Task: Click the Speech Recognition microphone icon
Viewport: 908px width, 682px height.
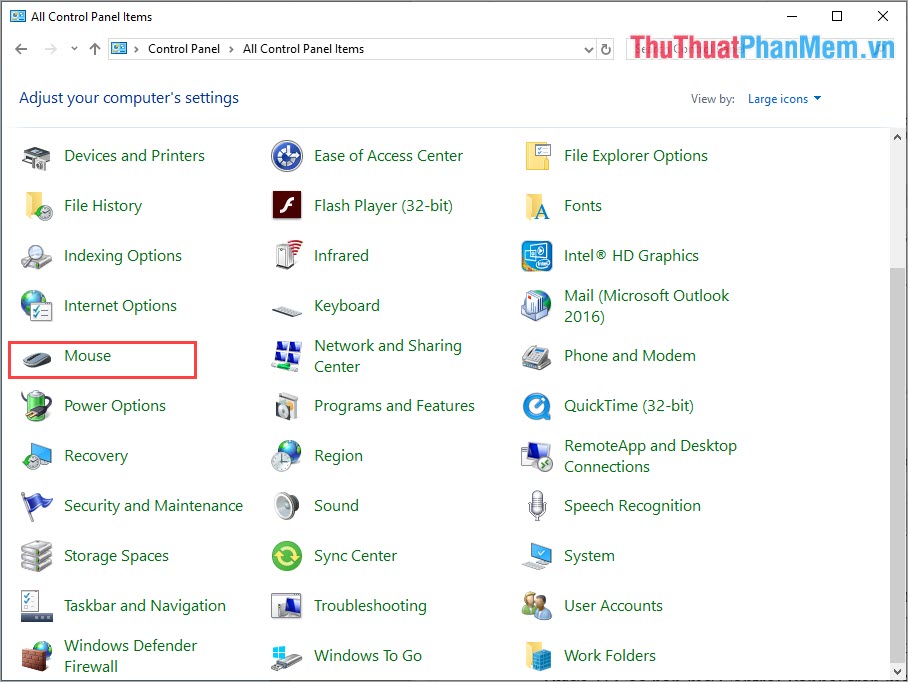Action: pos(537,506)
